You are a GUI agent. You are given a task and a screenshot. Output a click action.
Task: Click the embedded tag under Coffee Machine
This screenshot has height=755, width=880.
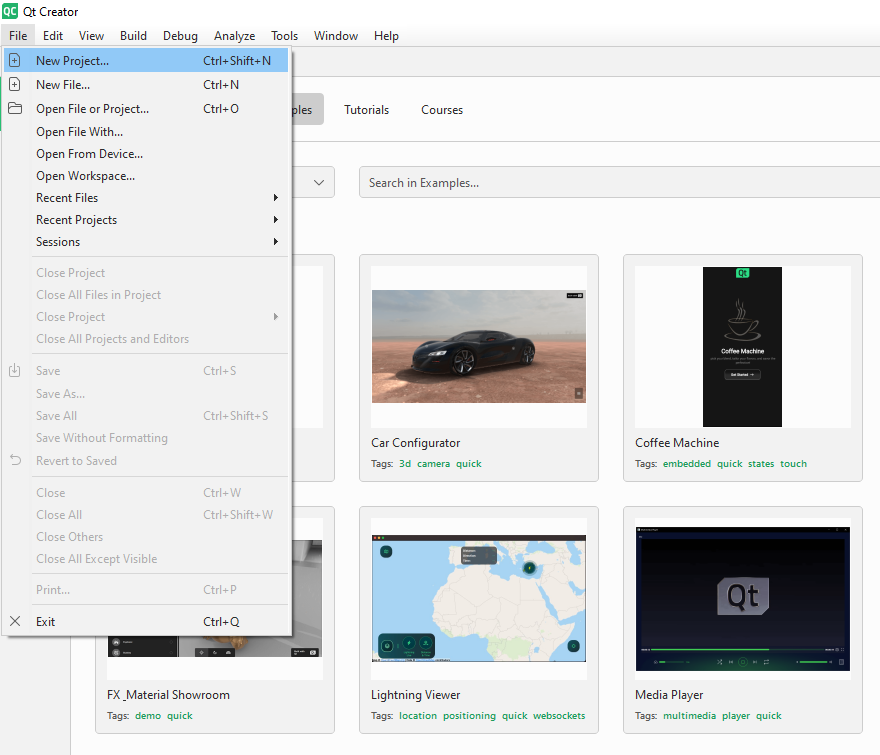[x=687, y=464]
